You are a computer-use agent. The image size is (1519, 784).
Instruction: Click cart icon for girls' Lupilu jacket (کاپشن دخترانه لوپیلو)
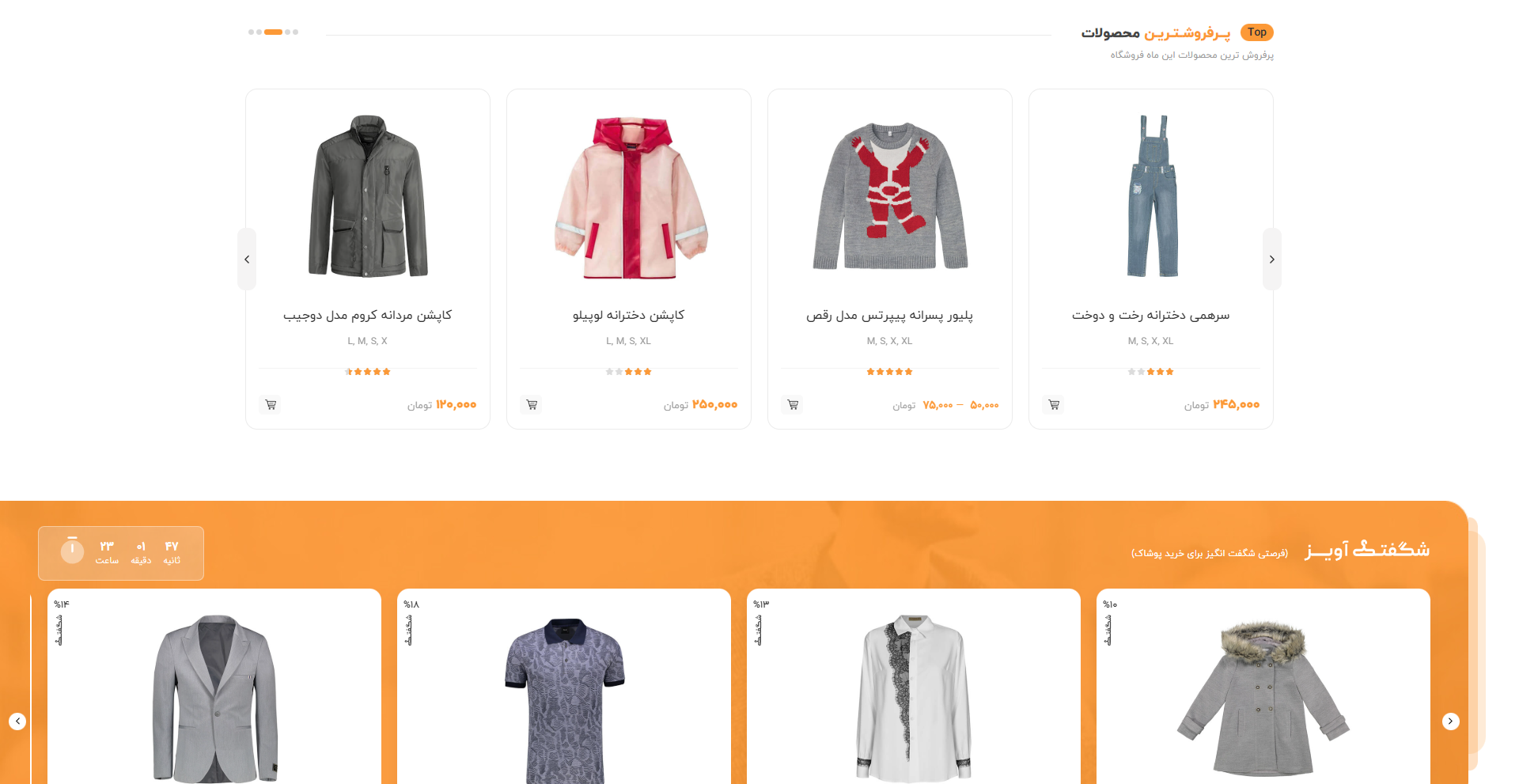(532, 405)
